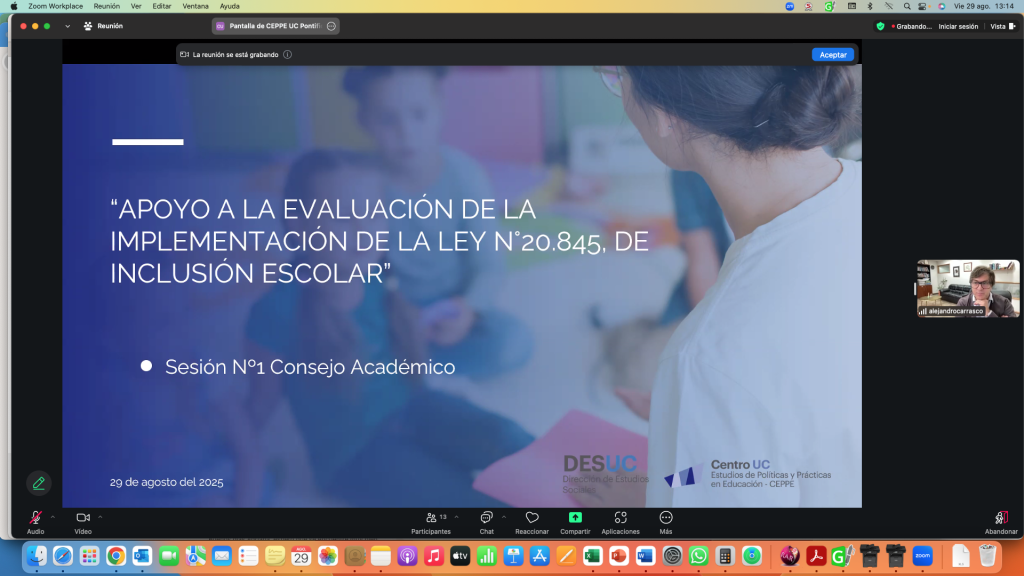Open the Ver menu
This screenshot has height=576, width=1024.
(136, 6)
